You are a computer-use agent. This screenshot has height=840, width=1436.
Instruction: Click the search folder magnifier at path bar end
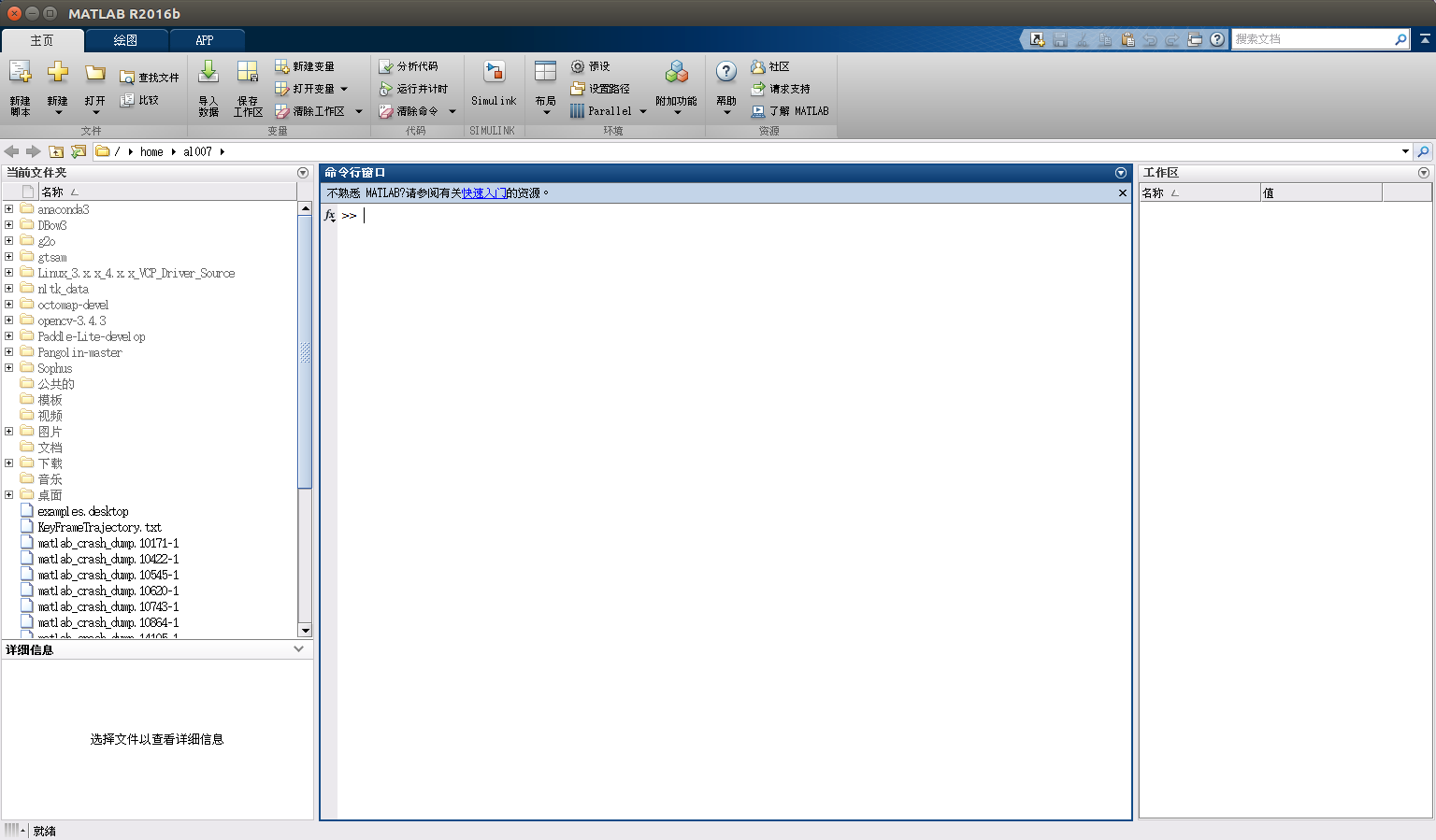tap(1423, 151)
